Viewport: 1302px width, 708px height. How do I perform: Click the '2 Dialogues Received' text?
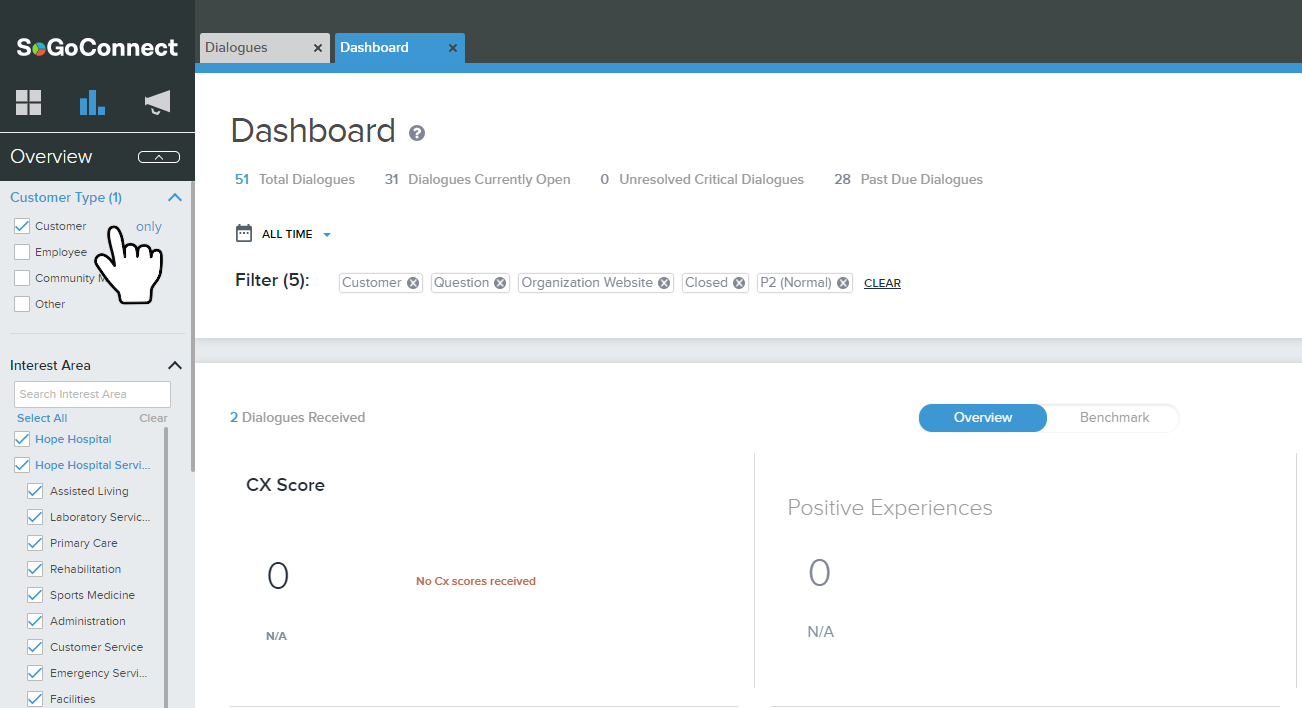[x=298, y=418]
